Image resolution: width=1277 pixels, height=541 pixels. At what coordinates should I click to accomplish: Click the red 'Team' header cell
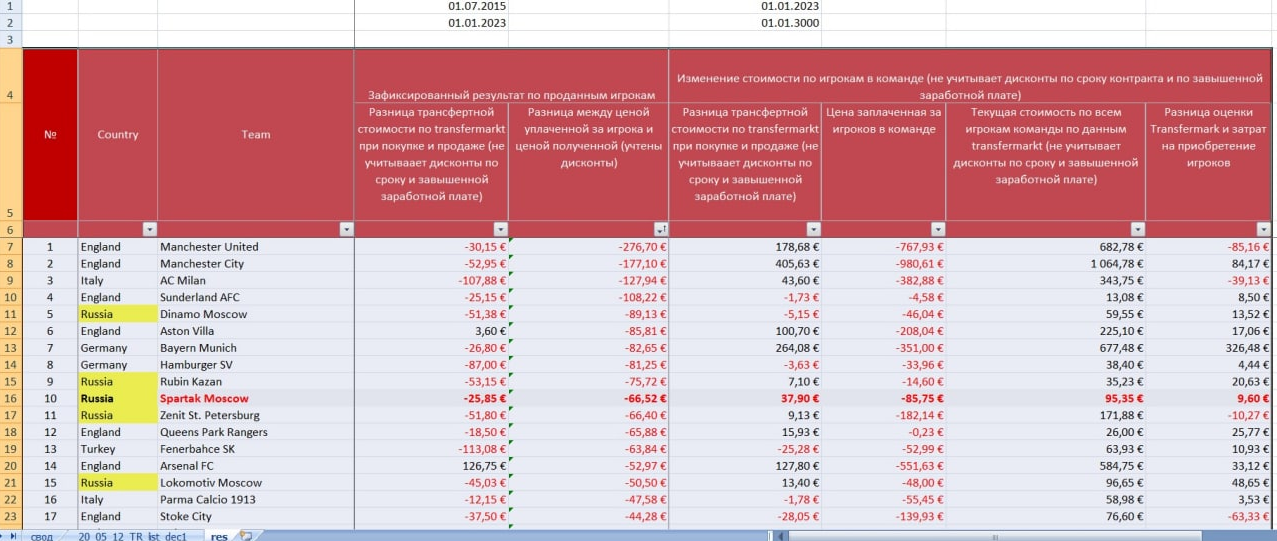(x=255, y=134)
